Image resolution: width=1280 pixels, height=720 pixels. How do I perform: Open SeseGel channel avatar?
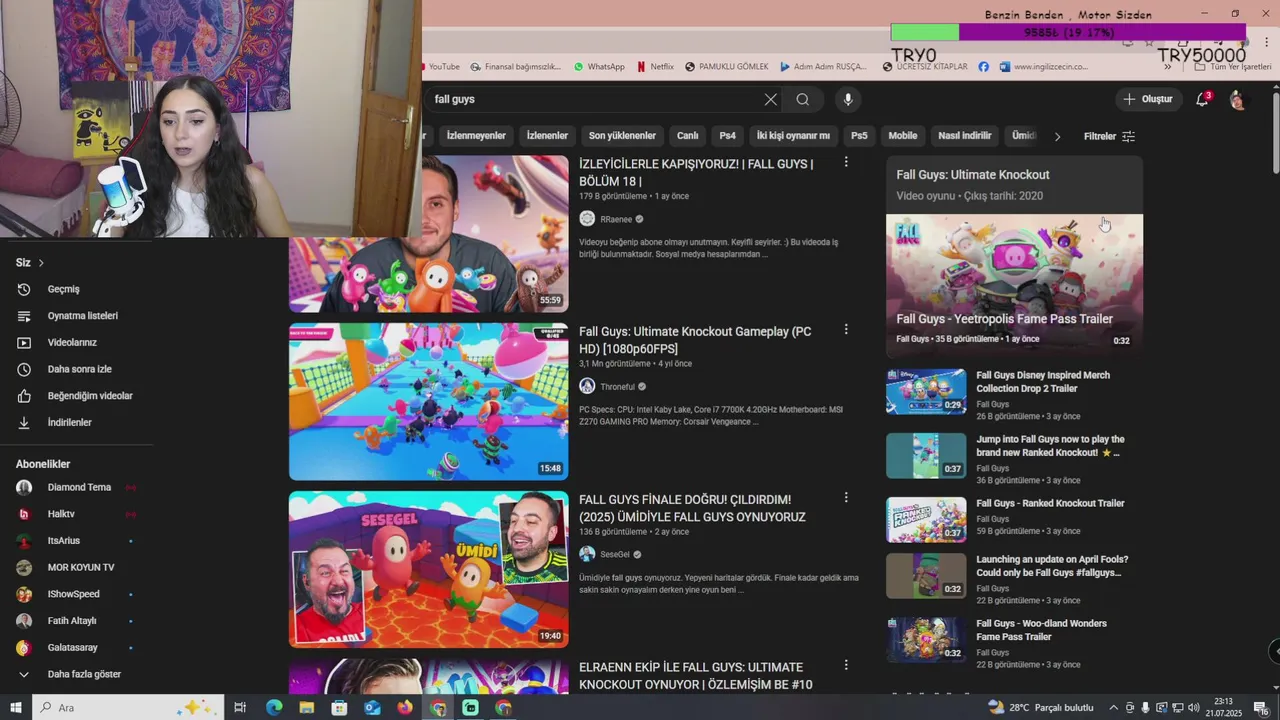587,554
